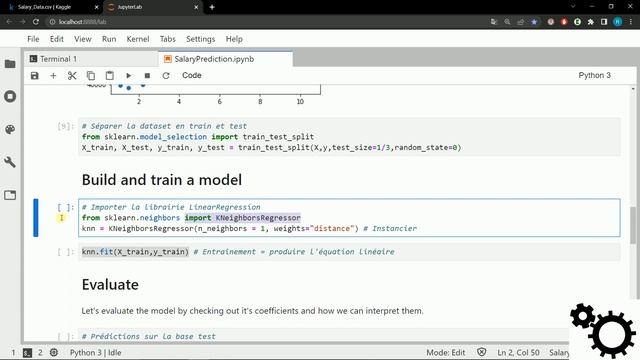
Task: Close the JupyterLab browser tab
Action: (x=196, y=7)
